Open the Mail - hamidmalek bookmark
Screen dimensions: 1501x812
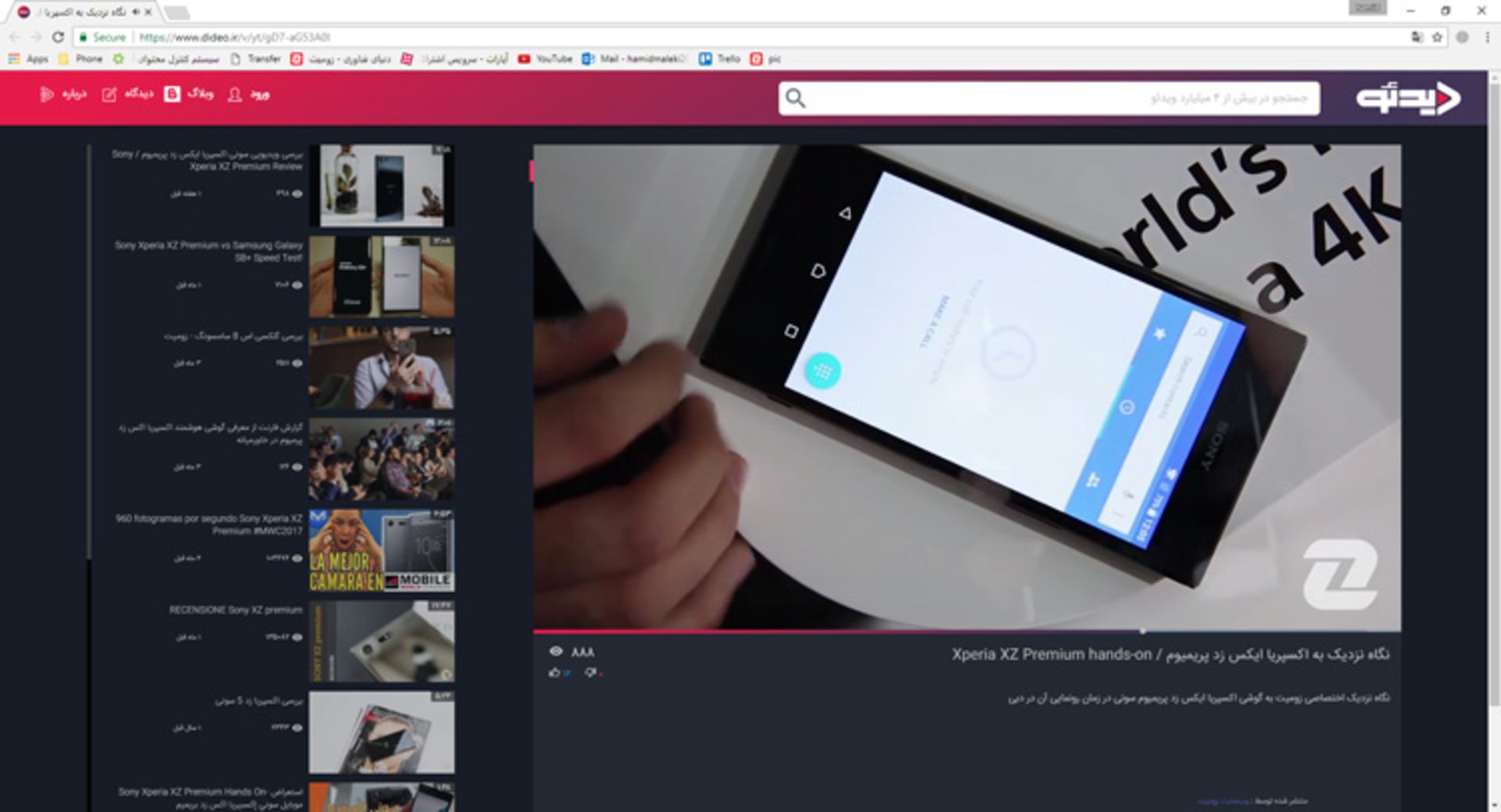tap(635, 59)
